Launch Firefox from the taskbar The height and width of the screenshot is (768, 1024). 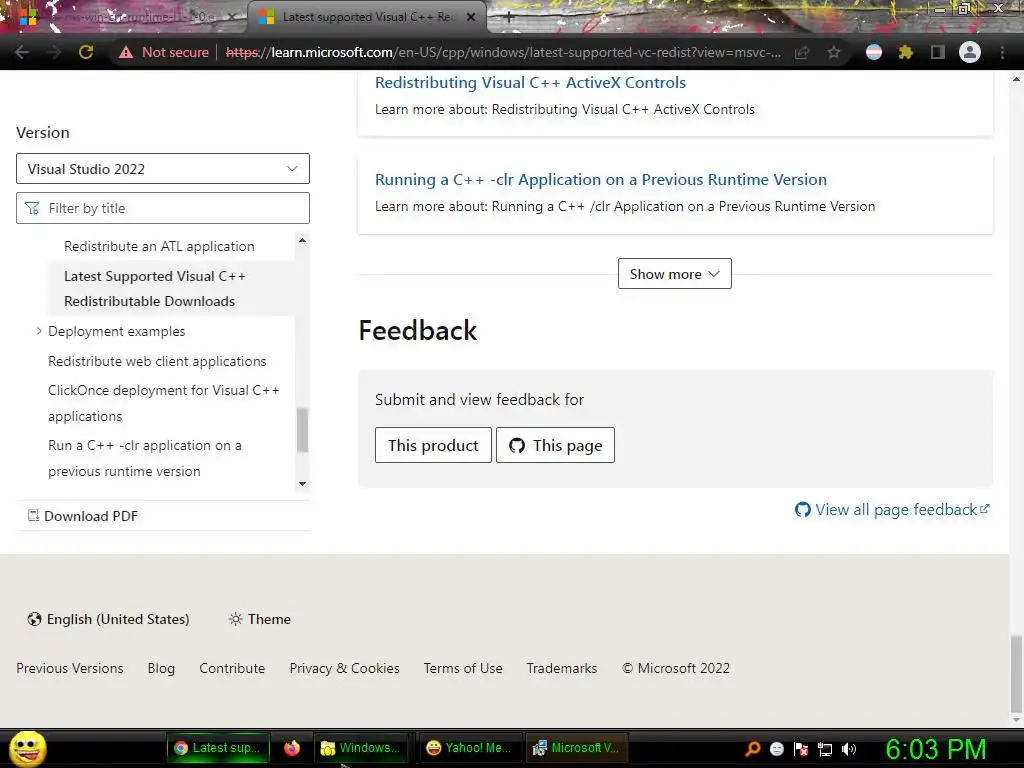(x=292, y=748)
